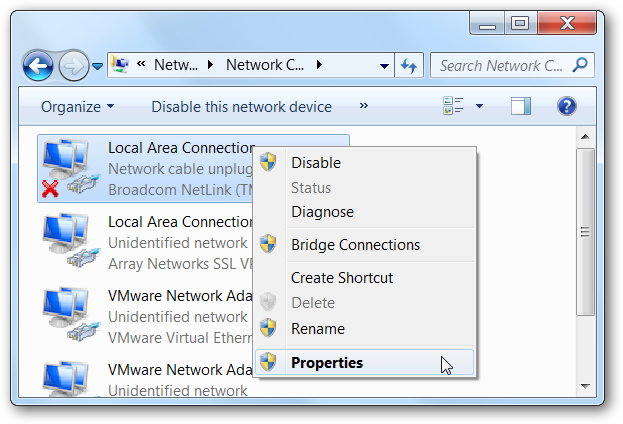Select the Array Networks Local Area Connection icon
623x424 pixels.
pyautogui.click(x=71, y=241)
